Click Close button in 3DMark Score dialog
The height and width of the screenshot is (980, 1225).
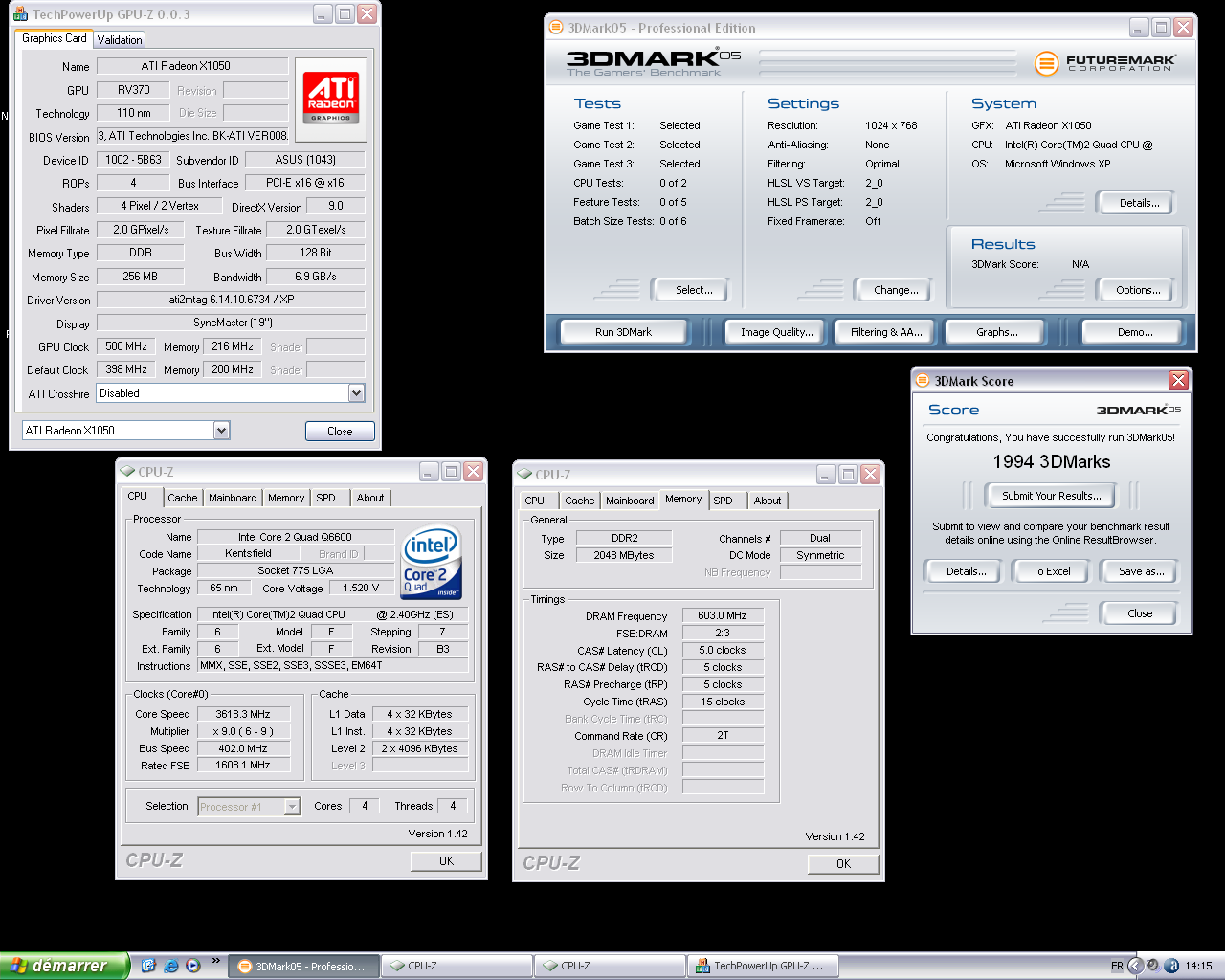pyautogui.click(x=1139, y=613)
